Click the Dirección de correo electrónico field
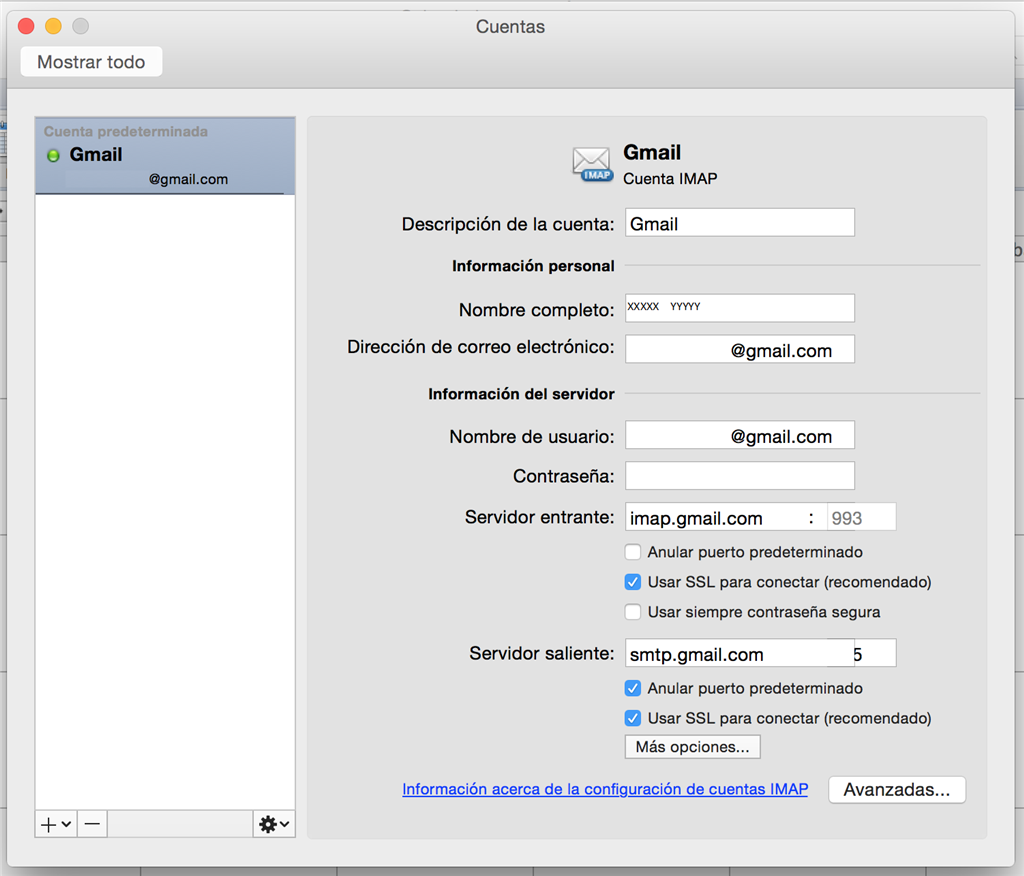Screen dimensions: 1024x876 point(740,349)
